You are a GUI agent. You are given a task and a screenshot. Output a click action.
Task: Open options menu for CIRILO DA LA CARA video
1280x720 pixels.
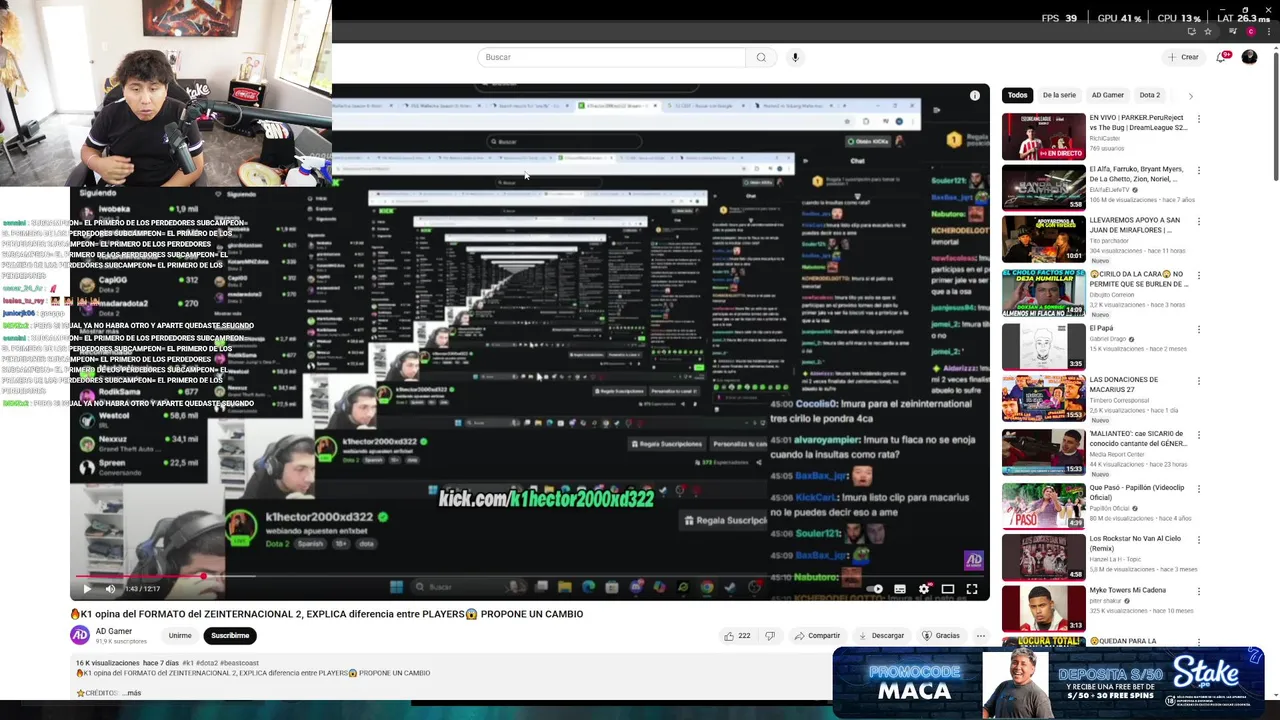[1198, 275]
